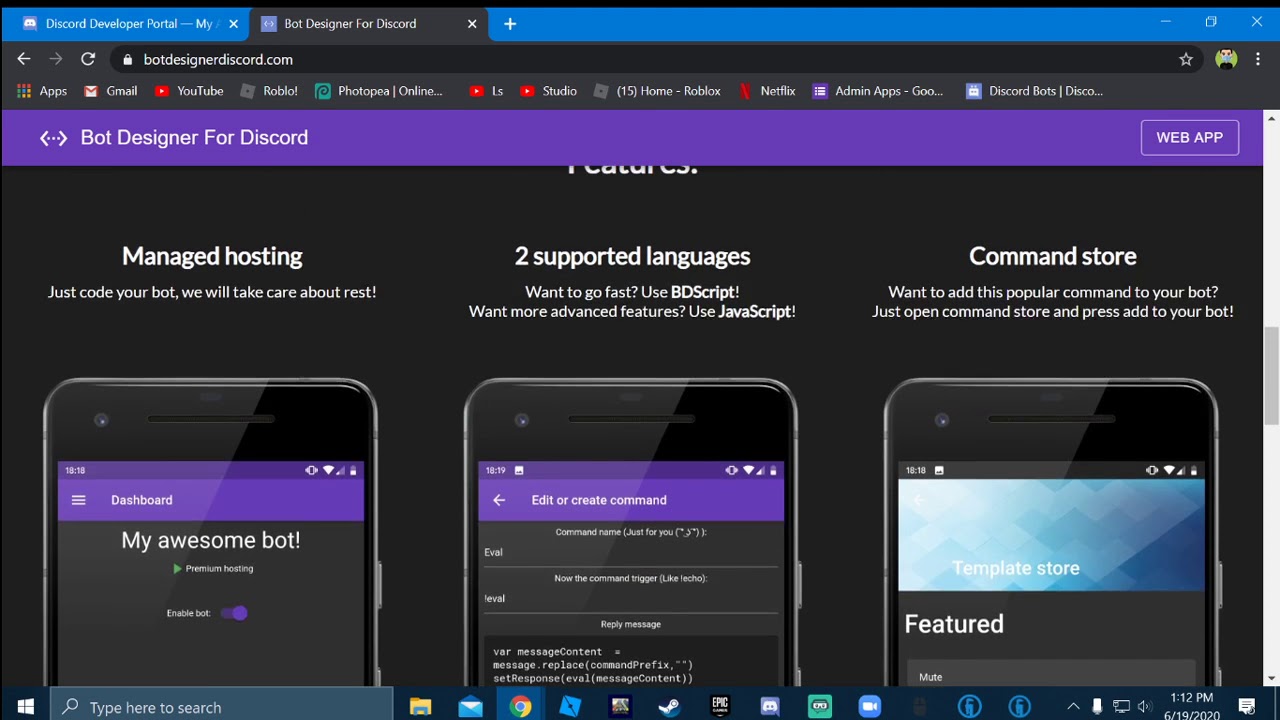Go back to previous page
The width and height of the screenshot is (1280, 720).
pos(24,60)
